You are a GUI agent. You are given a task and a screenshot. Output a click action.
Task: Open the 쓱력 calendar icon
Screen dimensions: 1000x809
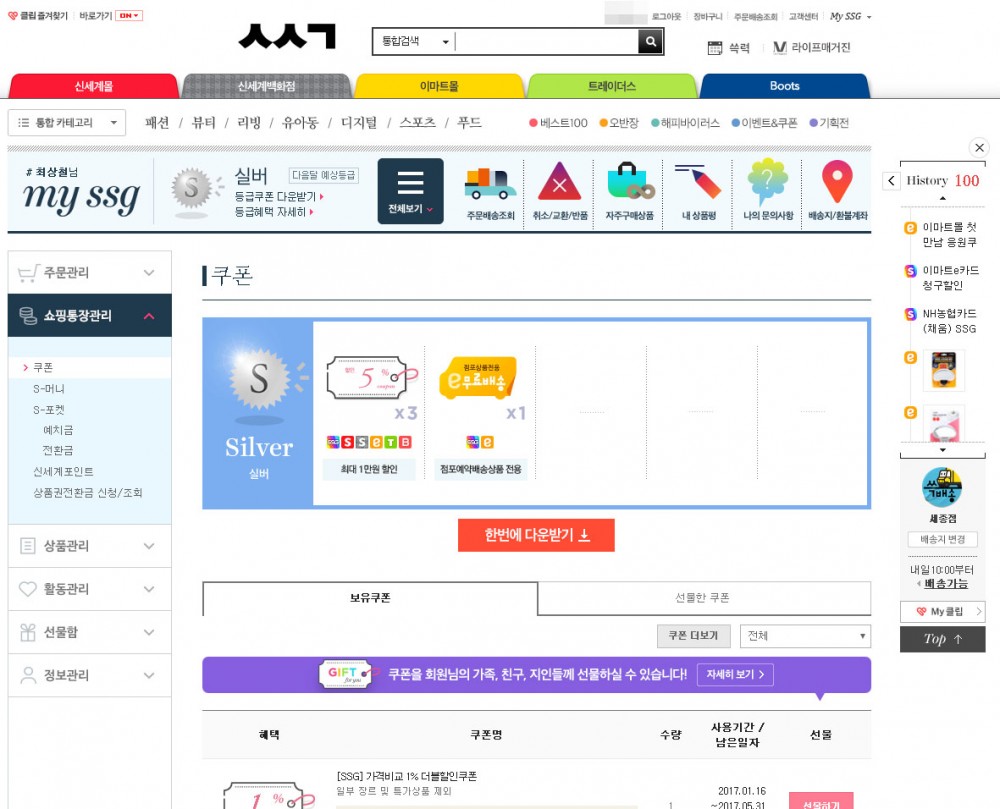715,48
